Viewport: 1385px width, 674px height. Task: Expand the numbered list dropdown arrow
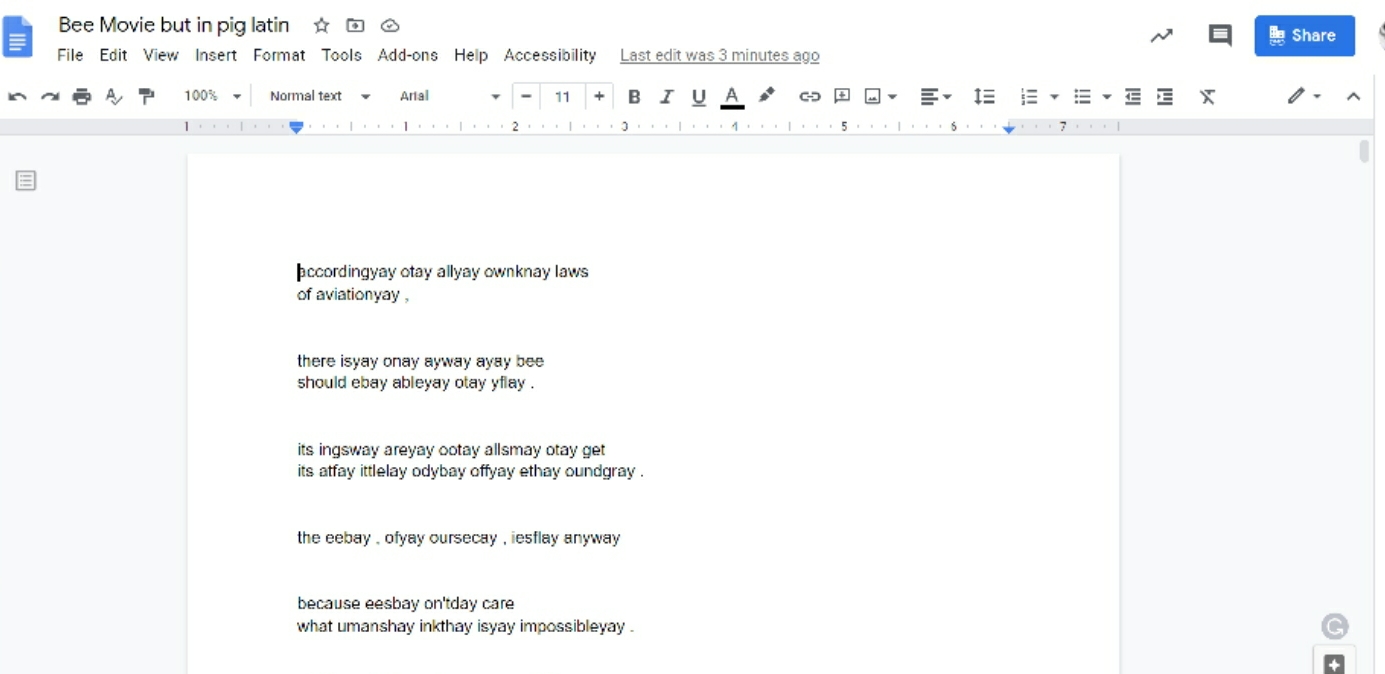click(x=1054, y=96)
